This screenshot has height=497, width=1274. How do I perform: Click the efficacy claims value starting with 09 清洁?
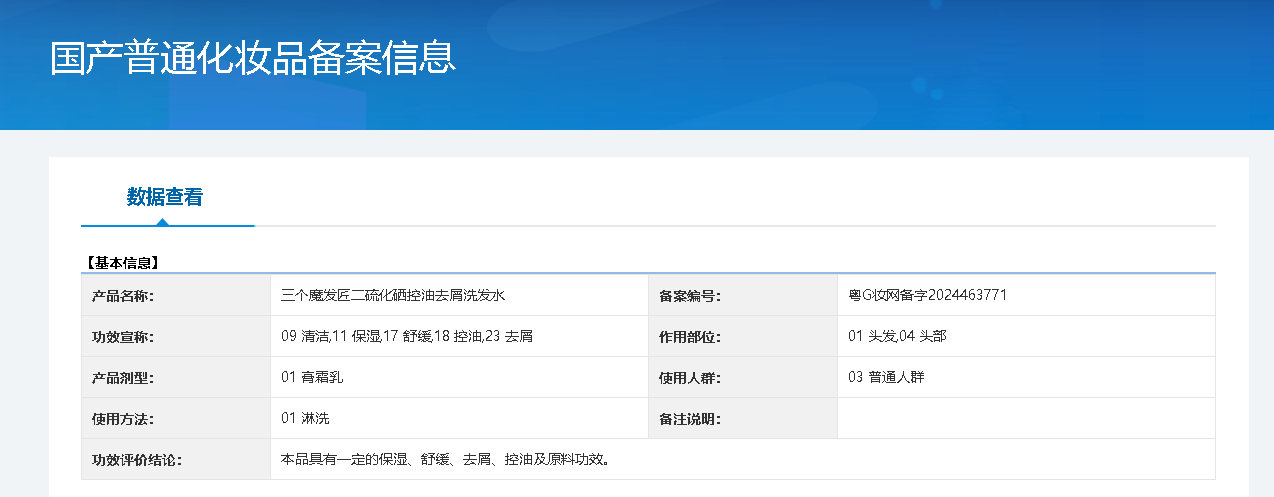click(x=407, y=336)
